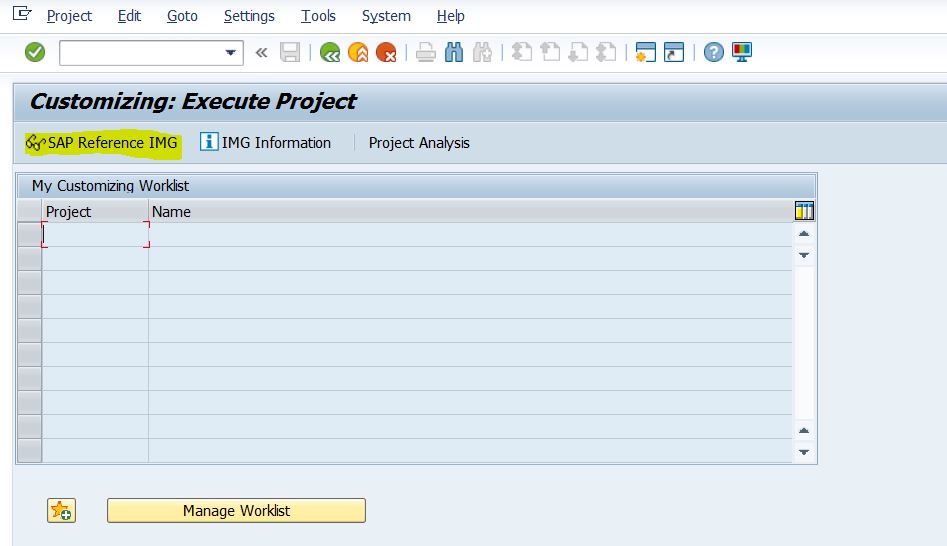Click the Next Page icon
947x546 pixels.
click(578, 53)
